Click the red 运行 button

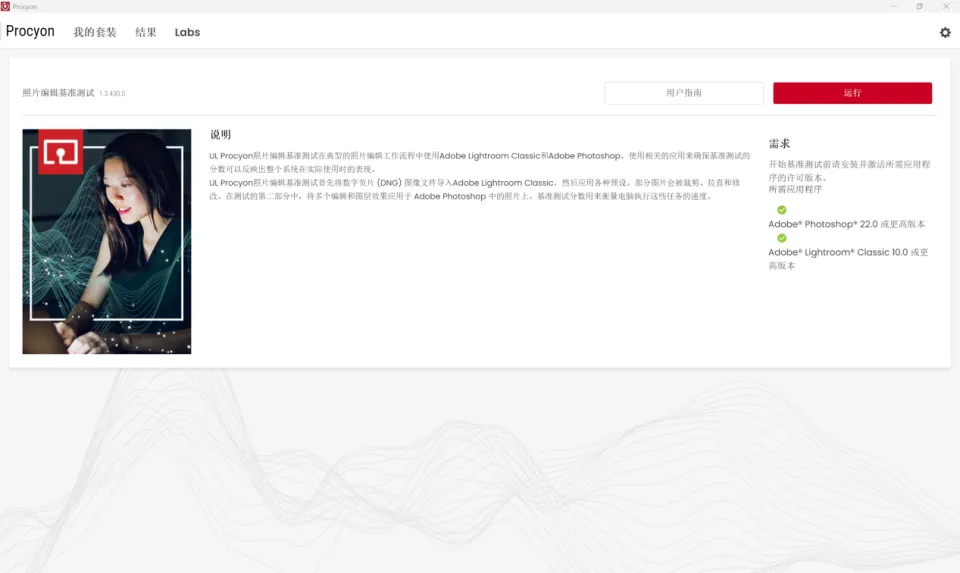click(x=852, y=93)
